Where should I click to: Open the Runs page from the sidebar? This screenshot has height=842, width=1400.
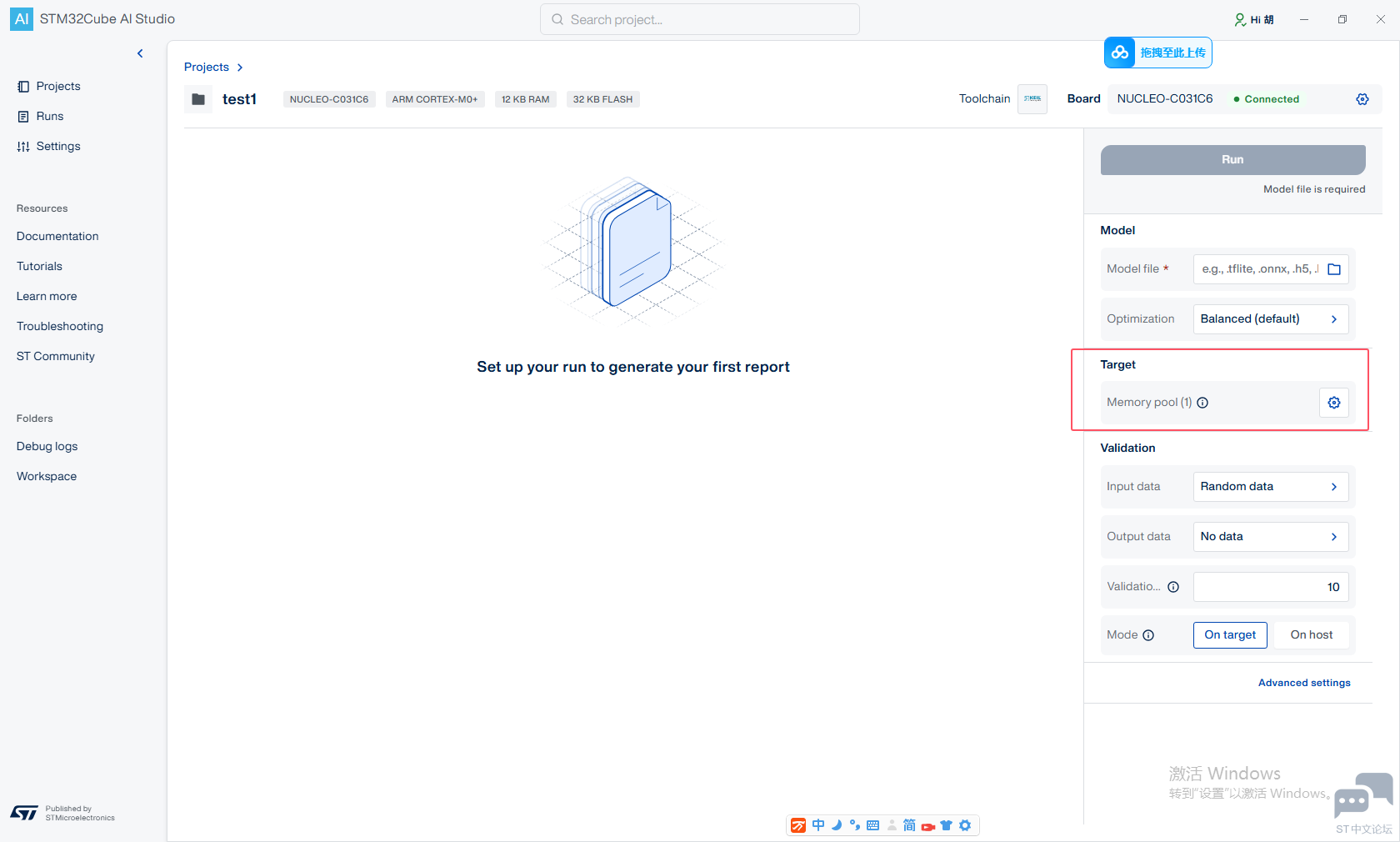[x=41, y=116]
